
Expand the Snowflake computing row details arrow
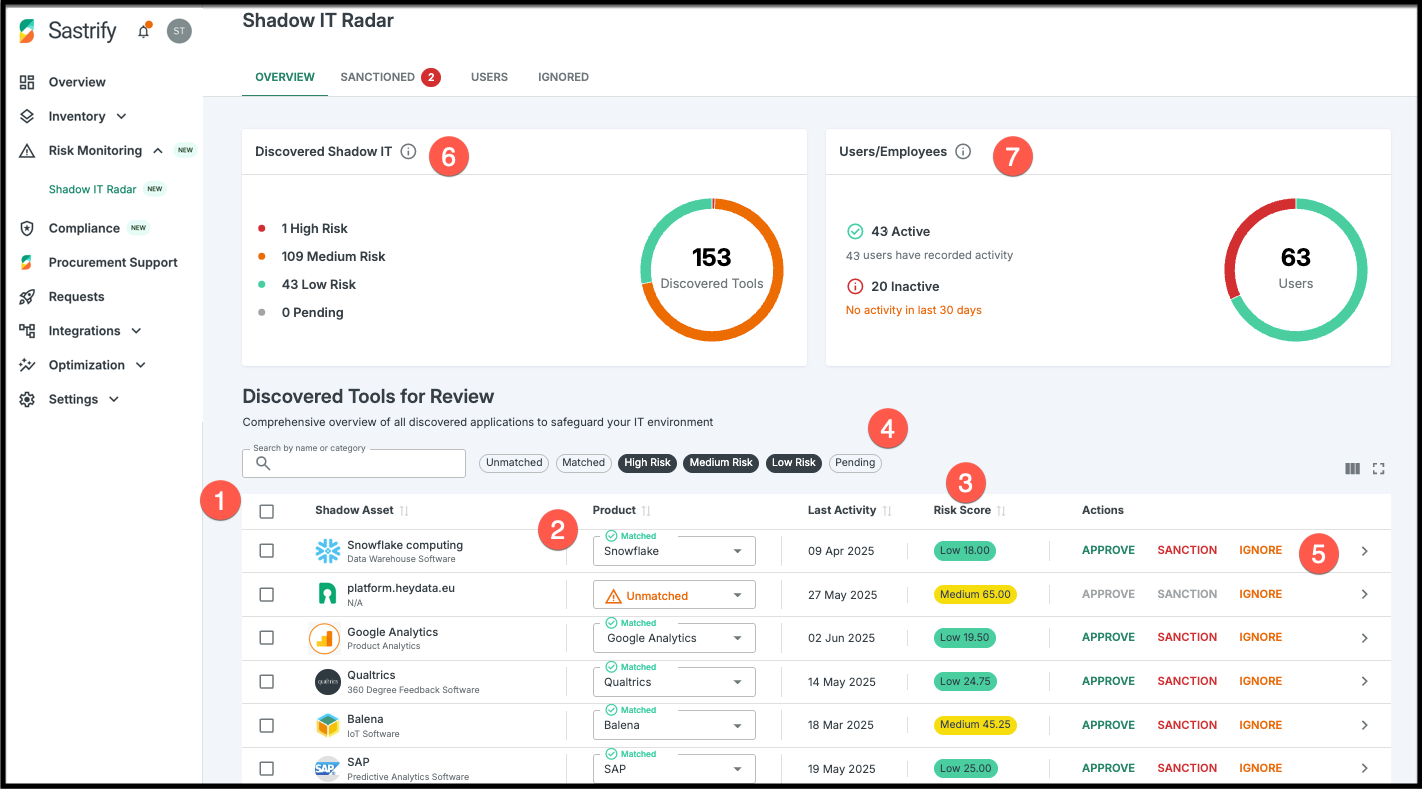coord(1365,551)
